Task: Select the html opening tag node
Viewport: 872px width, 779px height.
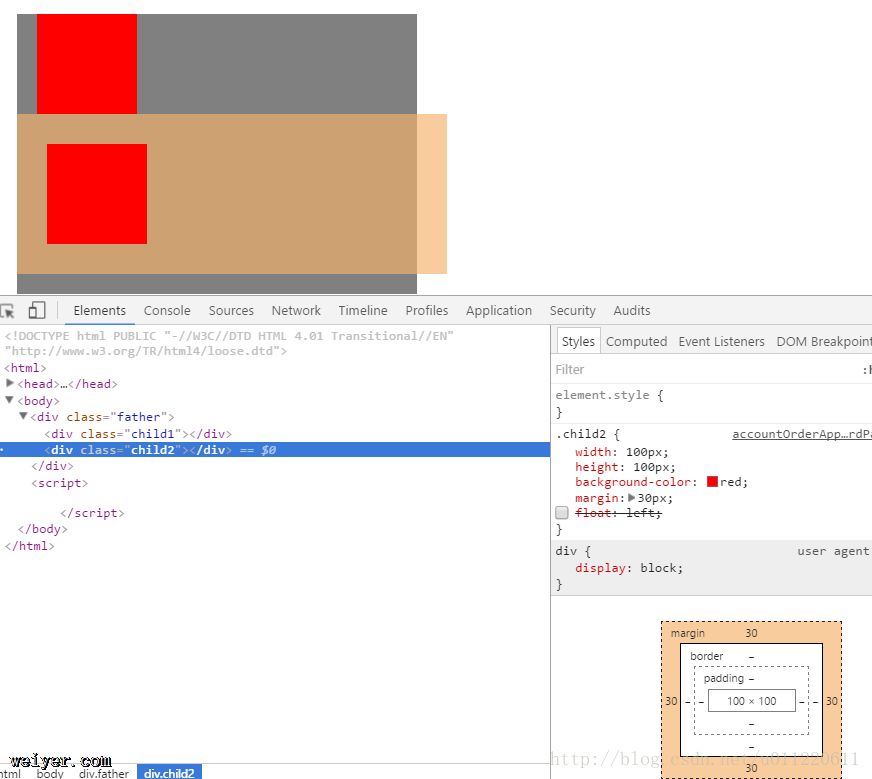Action: pyautogui.click(x=25, y=368)
